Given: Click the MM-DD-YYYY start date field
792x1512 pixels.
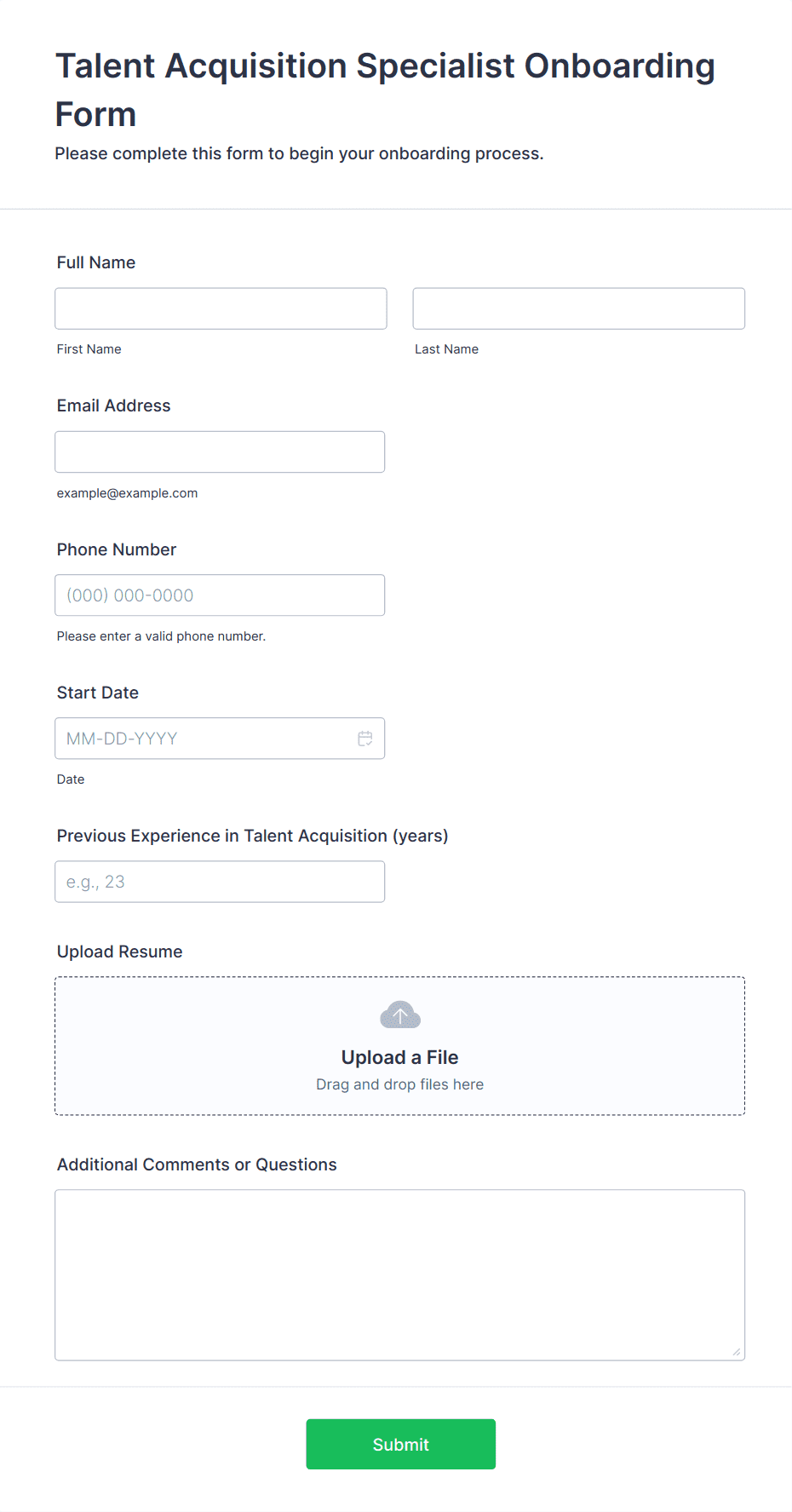Looking at the screenshot, I should click(x=220, y=739).
